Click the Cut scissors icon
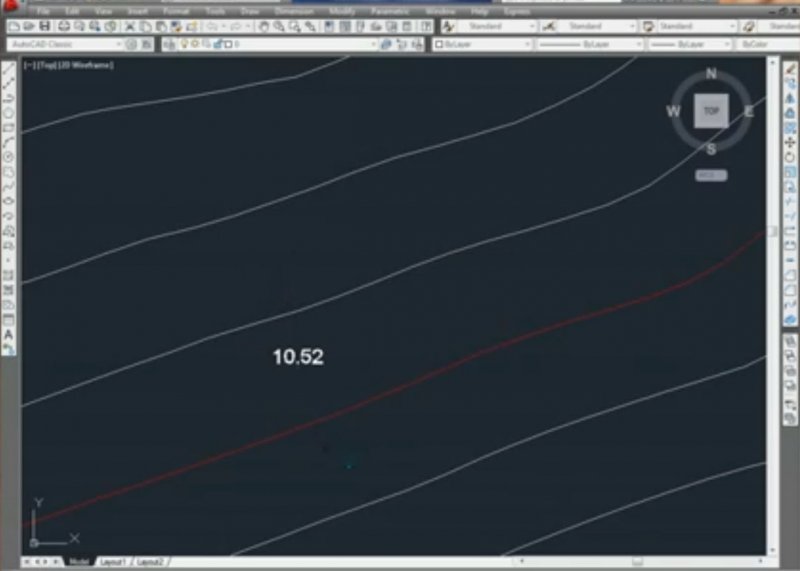Screen dimensions: 800x571 click(x=130, y=26)
